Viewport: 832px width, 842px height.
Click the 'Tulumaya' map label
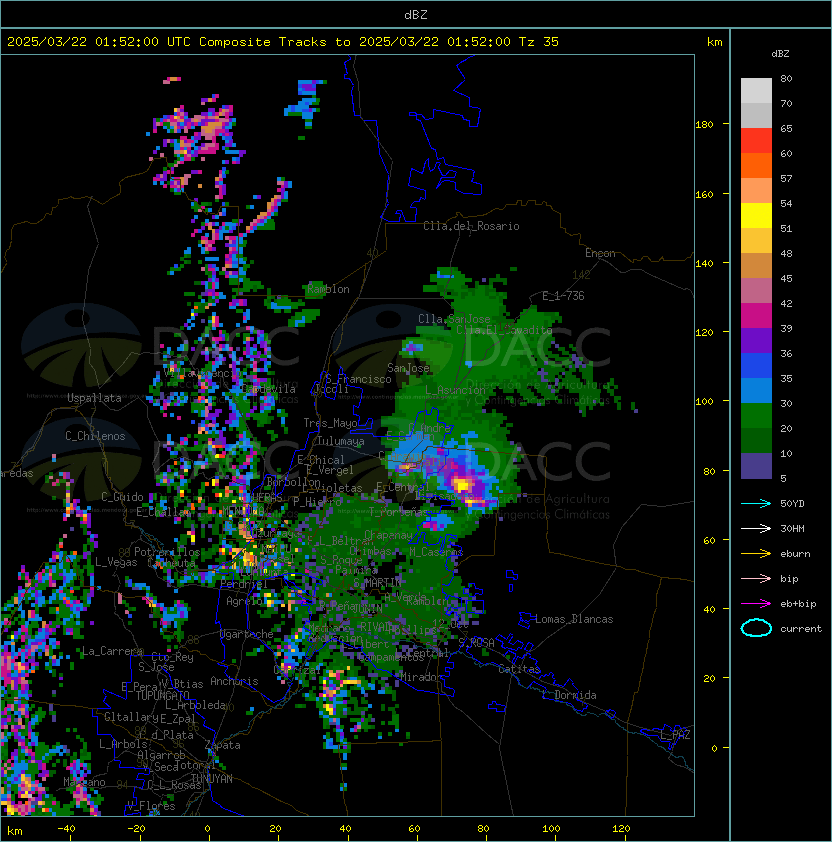point(341,441)
